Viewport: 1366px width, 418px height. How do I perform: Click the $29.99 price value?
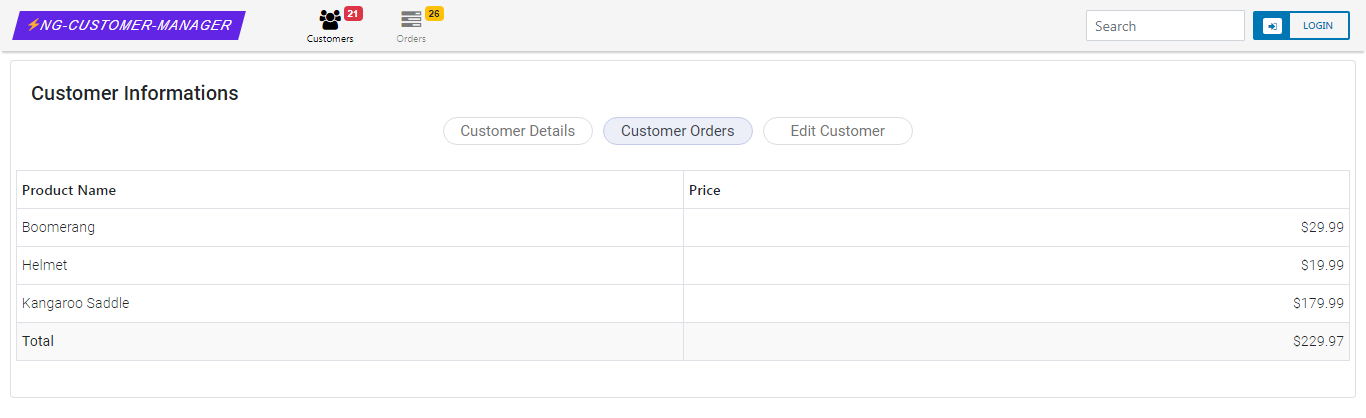click(1322, 228)
